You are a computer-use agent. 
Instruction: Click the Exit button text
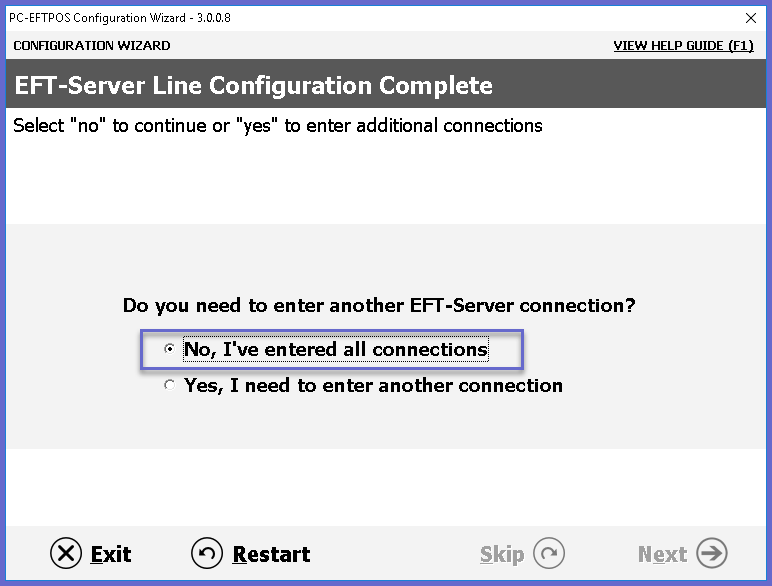[111, 554]
